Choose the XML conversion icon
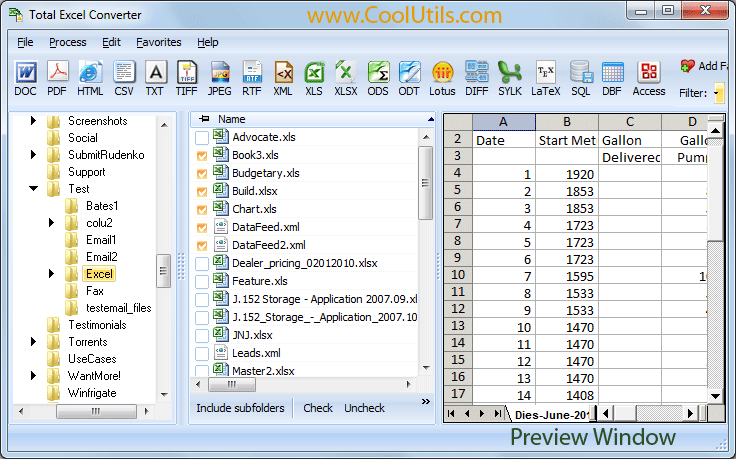 click(x=283, y=78)
